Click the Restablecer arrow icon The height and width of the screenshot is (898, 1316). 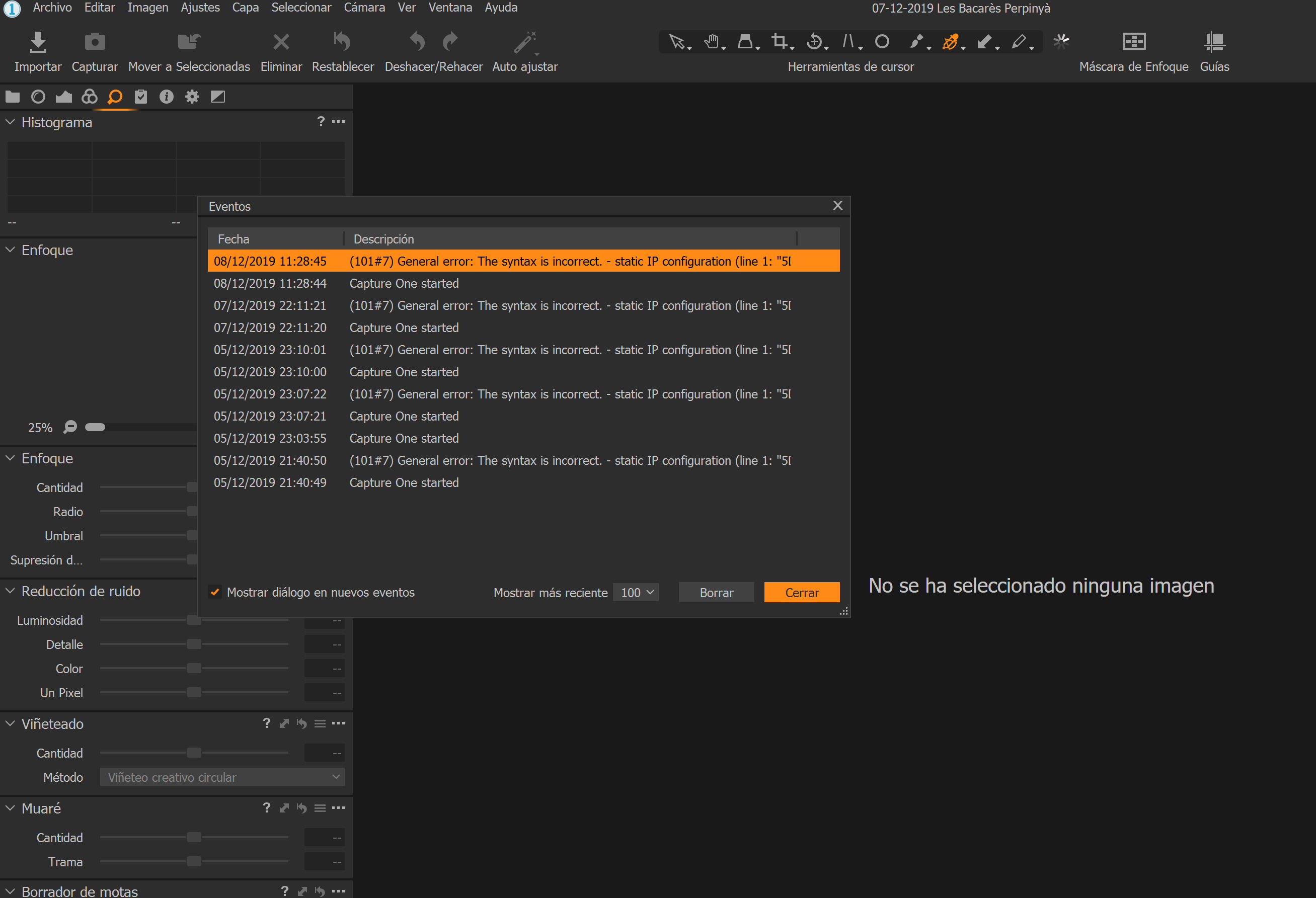click(342, 41)
